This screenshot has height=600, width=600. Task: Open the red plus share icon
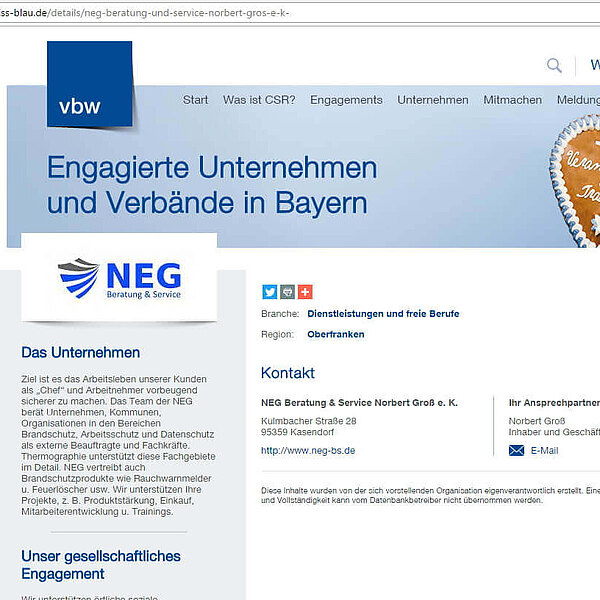click(305, 292)
